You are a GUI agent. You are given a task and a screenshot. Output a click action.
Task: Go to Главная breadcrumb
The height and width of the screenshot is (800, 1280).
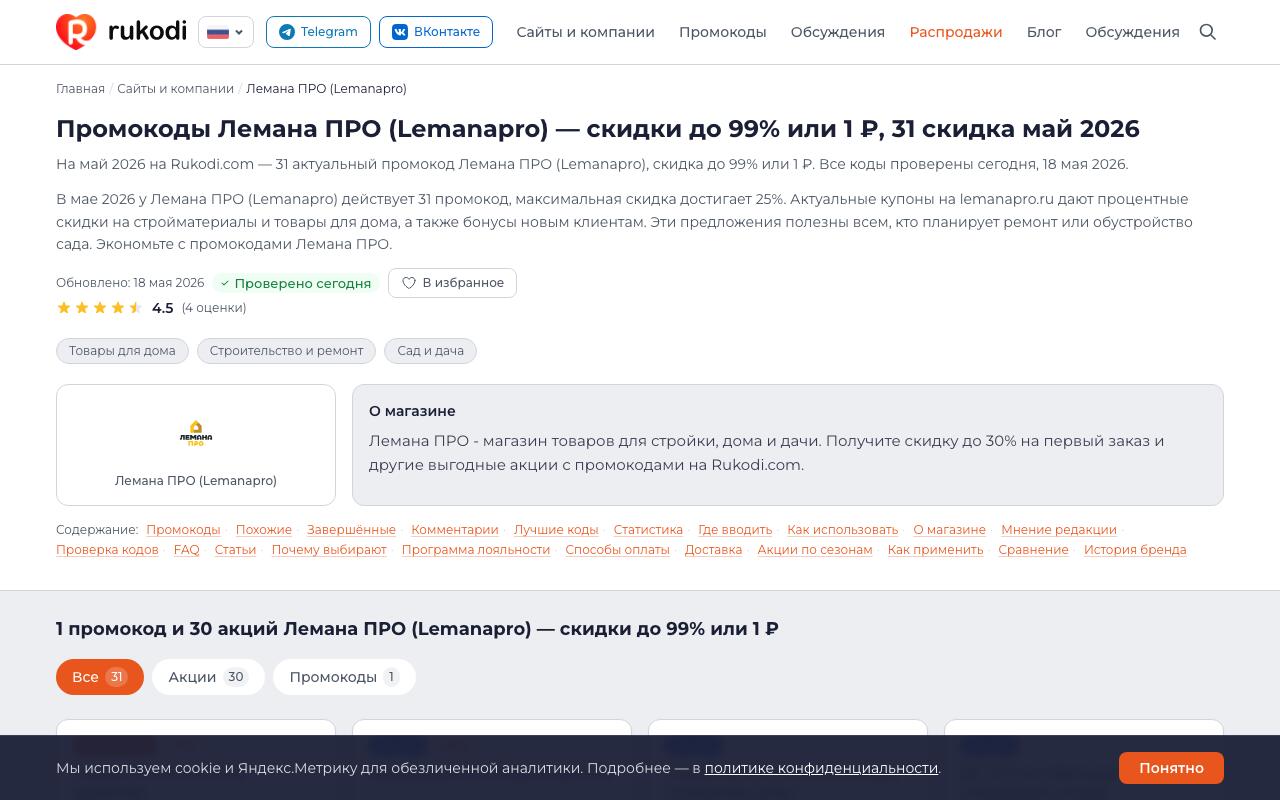tap(80, 89)
